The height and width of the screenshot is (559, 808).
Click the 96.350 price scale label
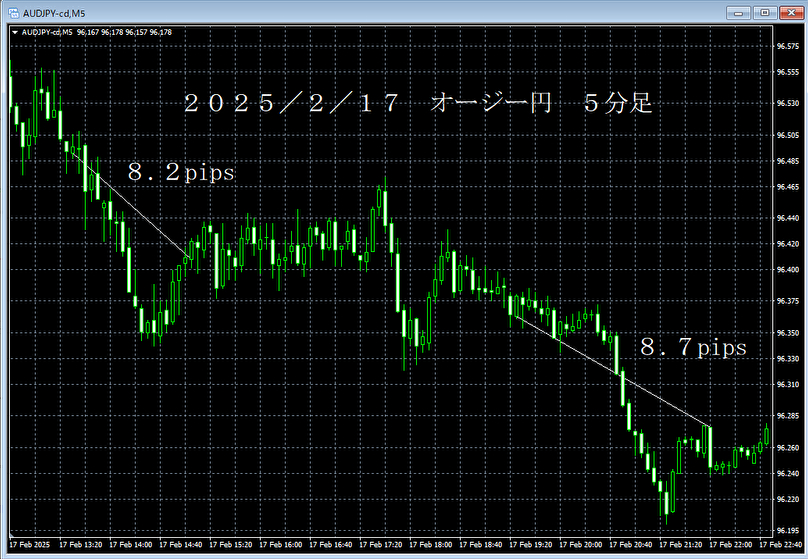(x=788, y=333)
